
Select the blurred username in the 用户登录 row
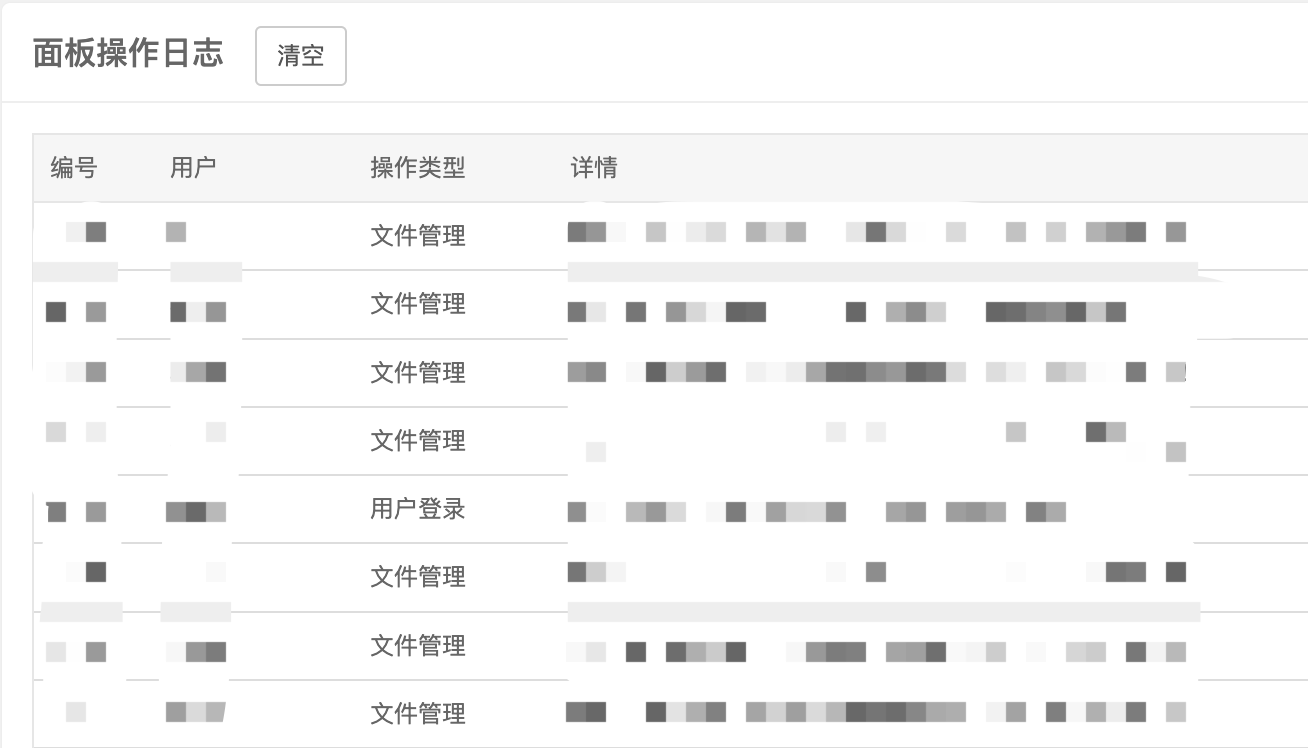coord(196,512)
